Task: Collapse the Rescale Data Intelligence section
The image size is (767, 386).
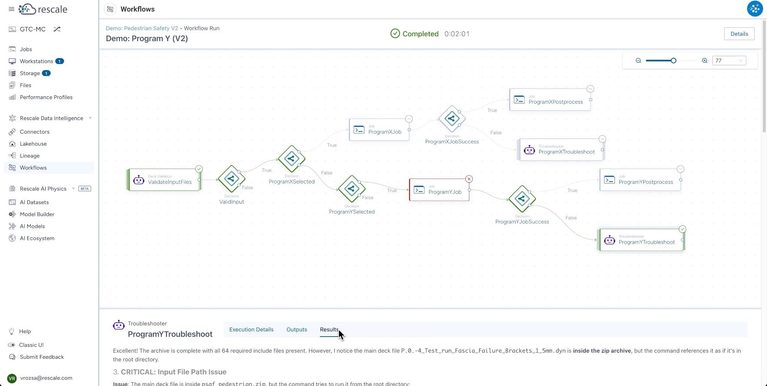Action: (x=90, y=118)
